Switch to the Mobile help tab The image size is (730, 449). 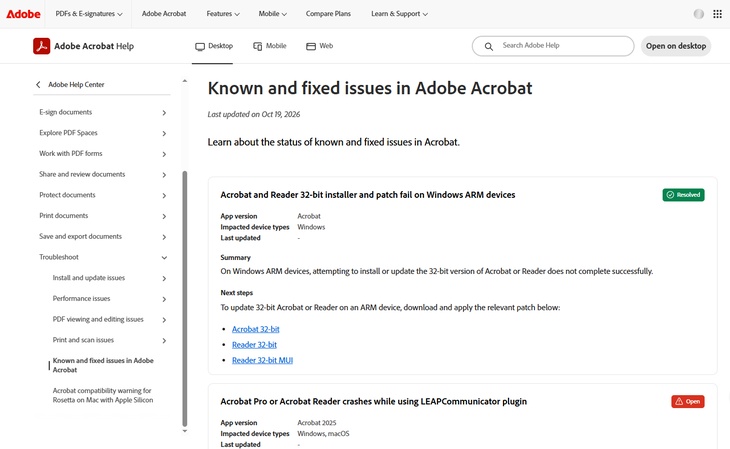tap(270, 46)
